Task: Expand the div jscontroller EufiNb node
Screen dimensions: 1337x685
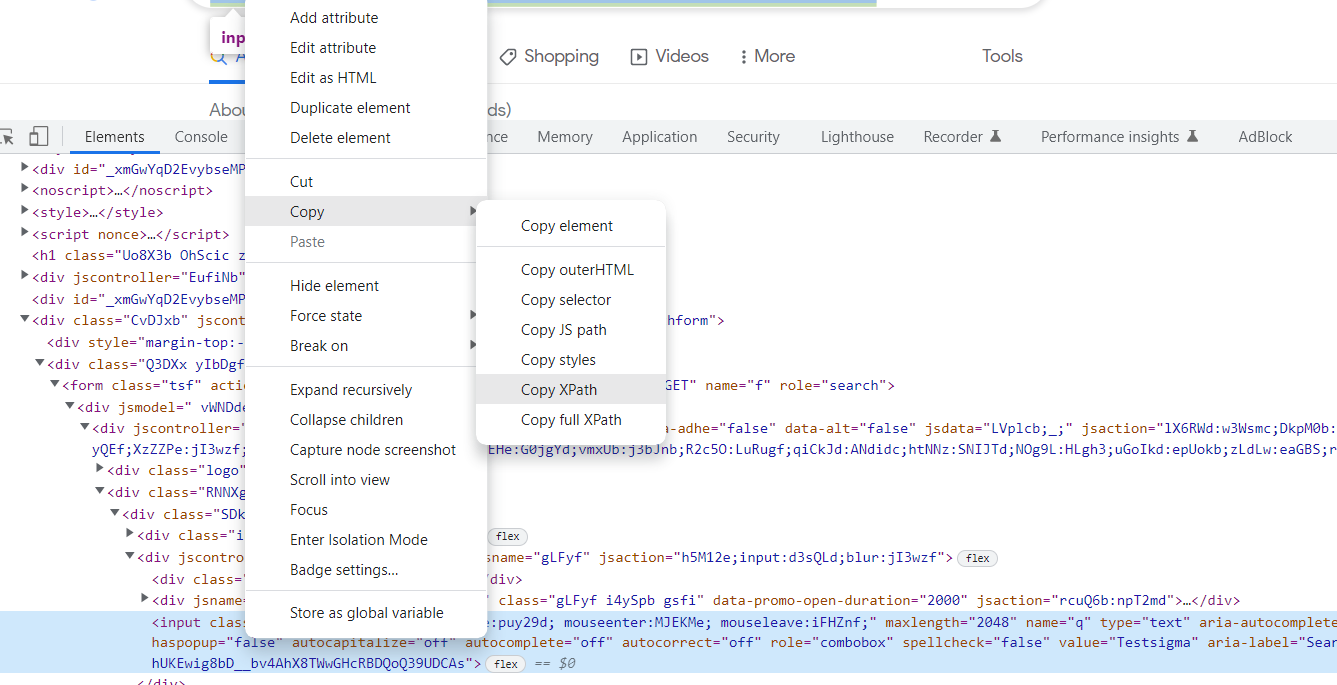Action: coord(25,277)
